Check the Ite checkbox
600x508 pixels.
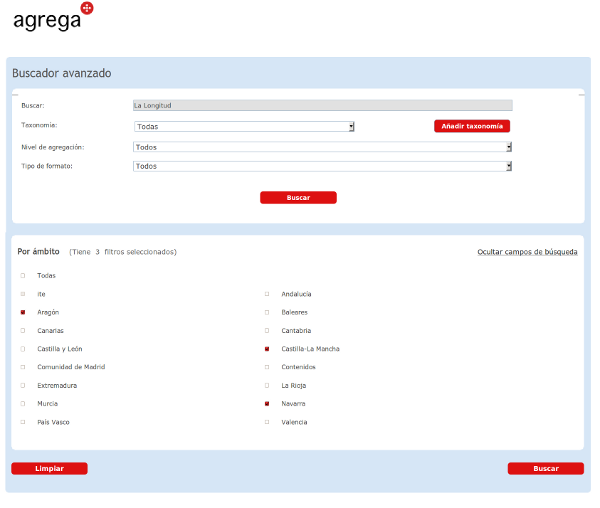pos(23,294)
